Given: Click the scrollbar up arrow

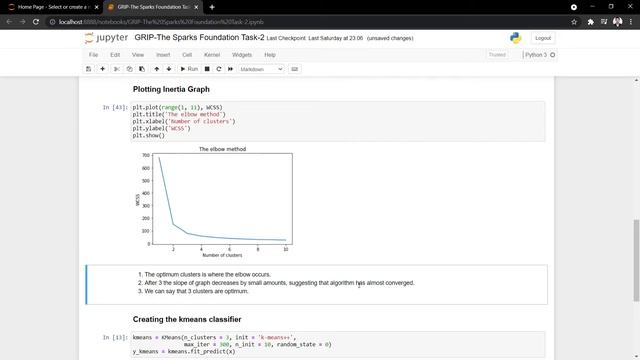Looking at the screenshot, I should coord(636,80).
